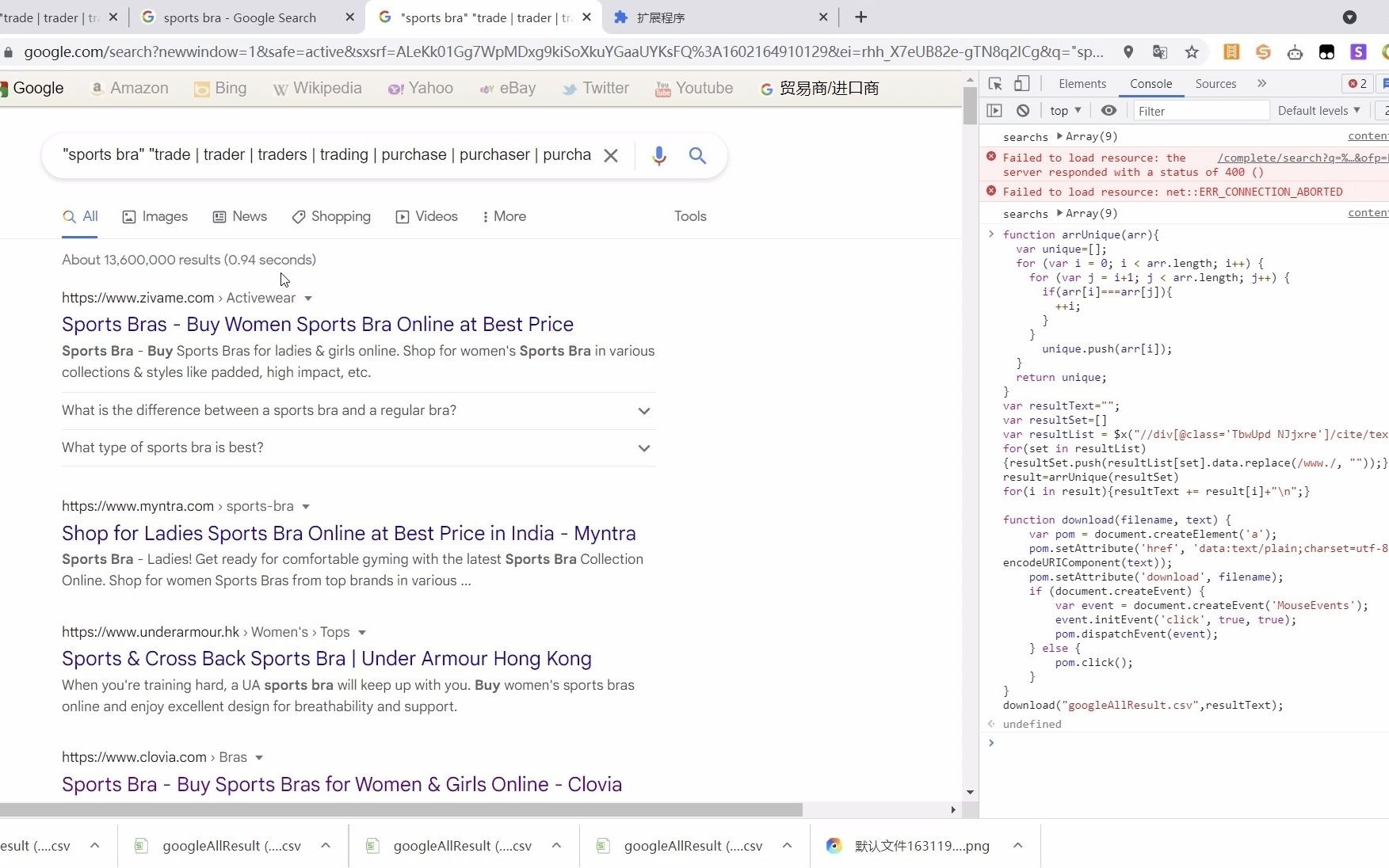The width and height of the screenshot is (1389, 868).
Task: Translate this page icon in address bar
Action: tap(1160, 52)
